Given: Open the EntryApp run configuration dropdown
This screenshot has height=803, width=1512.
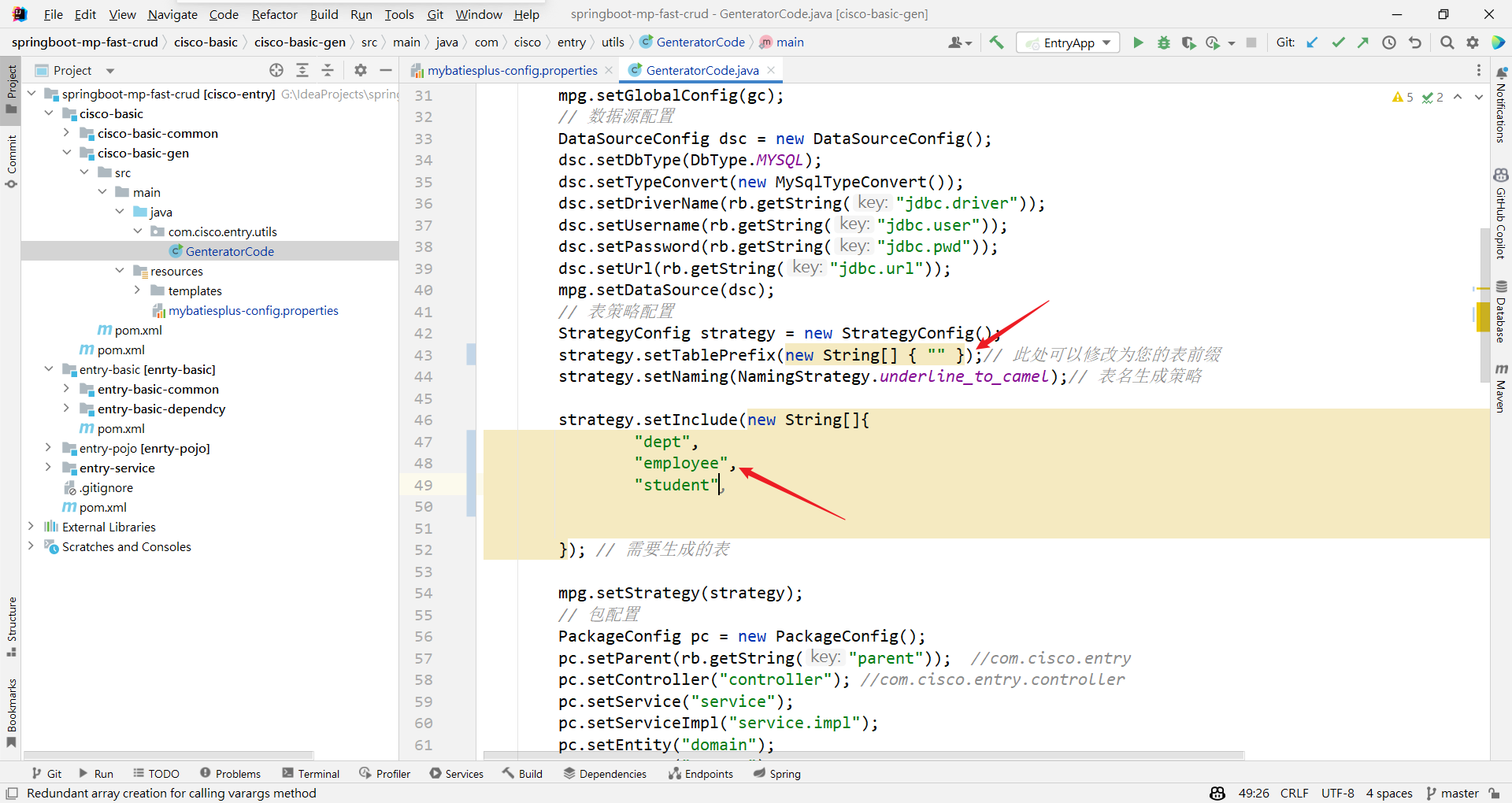Looking at the screenshot, I should point(1106,43).
